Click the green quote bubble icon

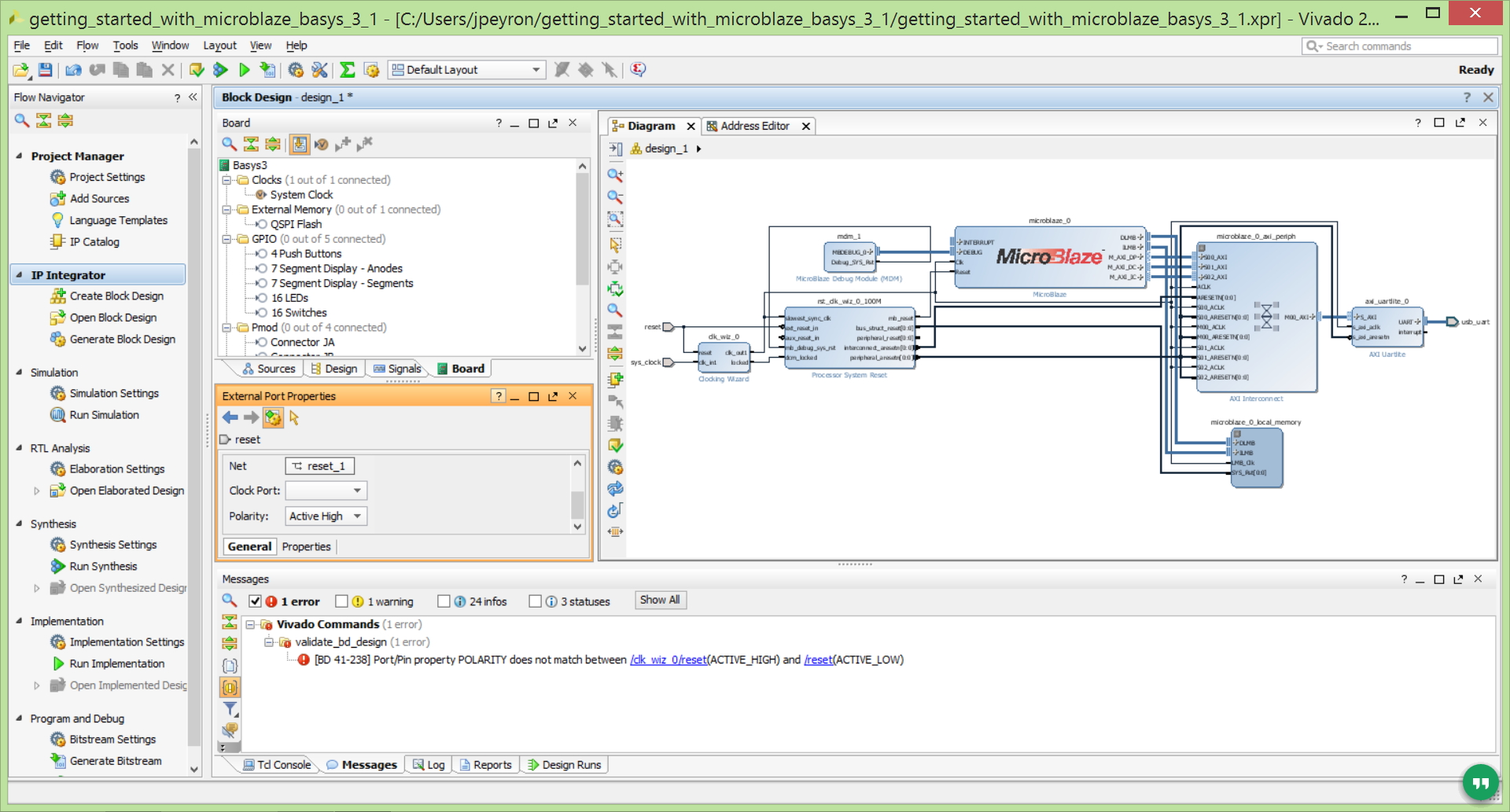pos(1480,782)
